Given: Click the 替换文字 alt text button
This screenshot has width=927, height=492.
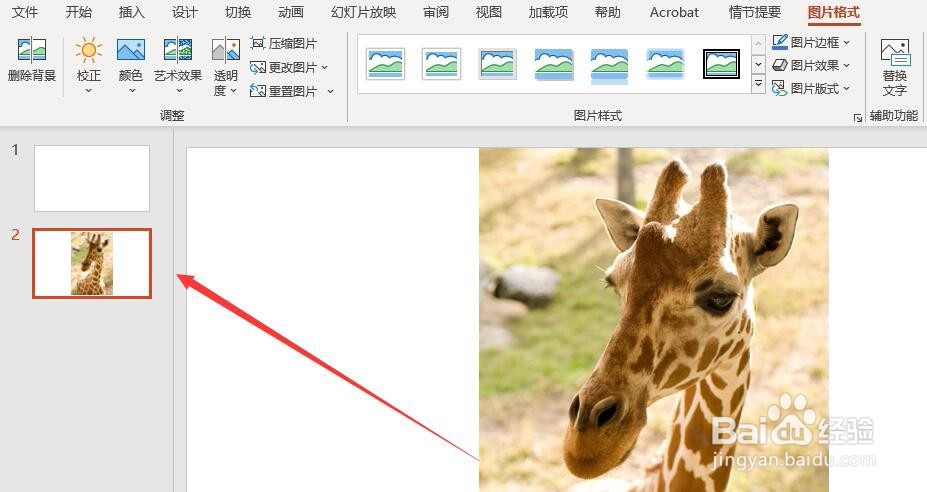Looking at the screenshot, I should 894,67.
